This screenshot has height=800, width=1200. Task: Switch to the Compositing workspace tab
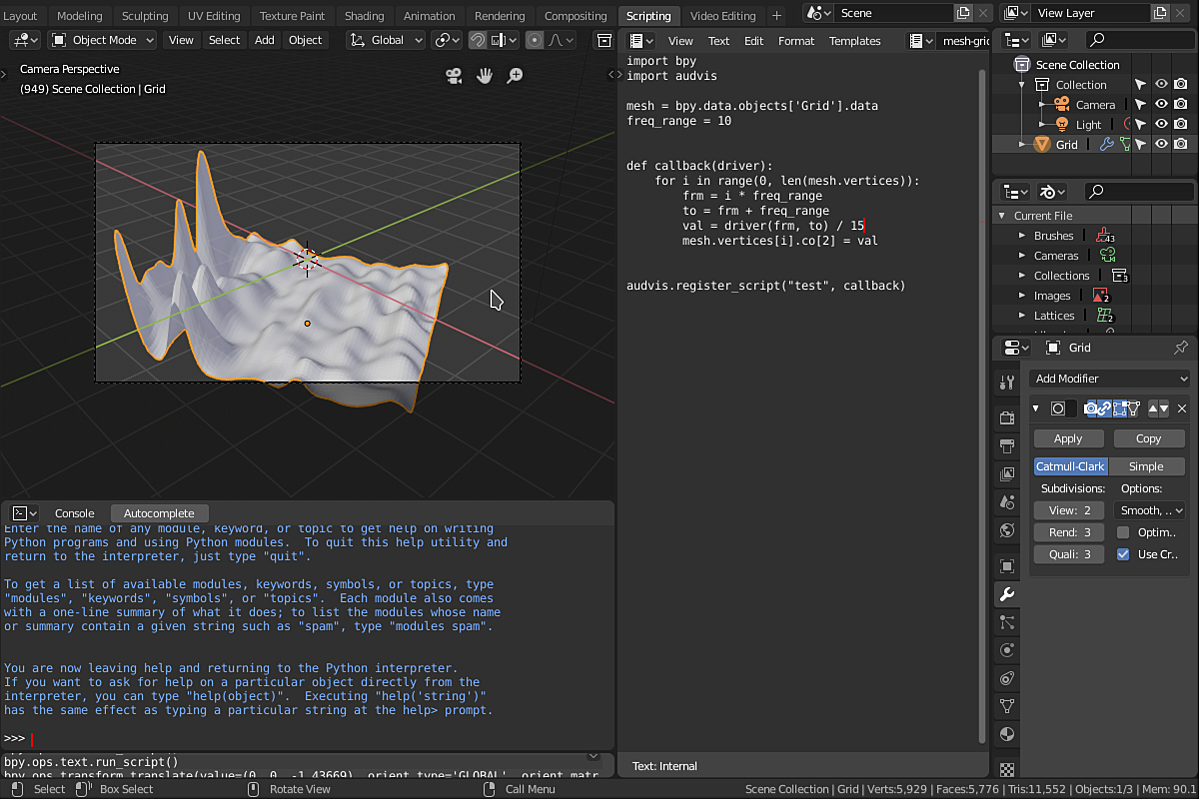pyautogui.click(x=575, y=15)
